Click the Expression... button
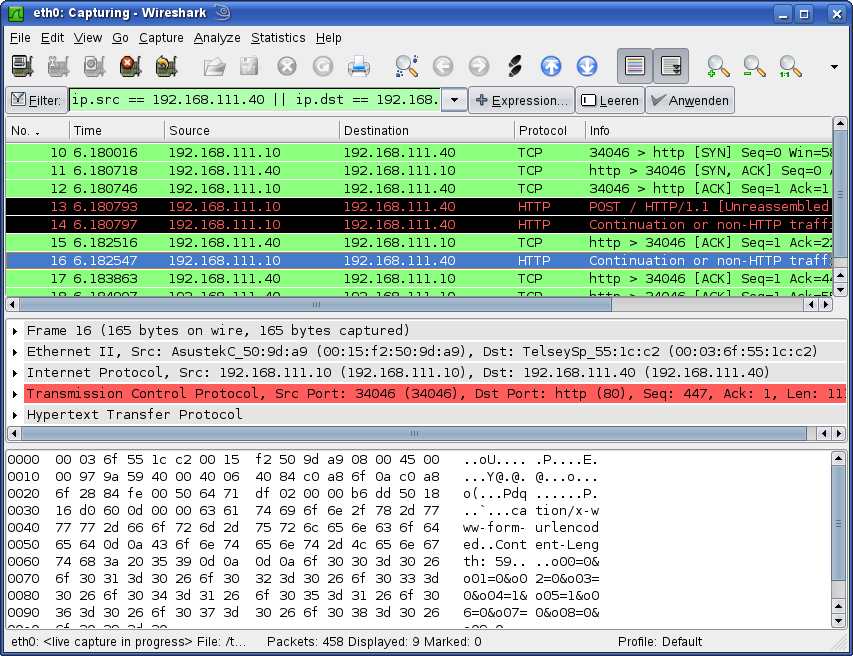853x656 pixels. tap(521, 100)
